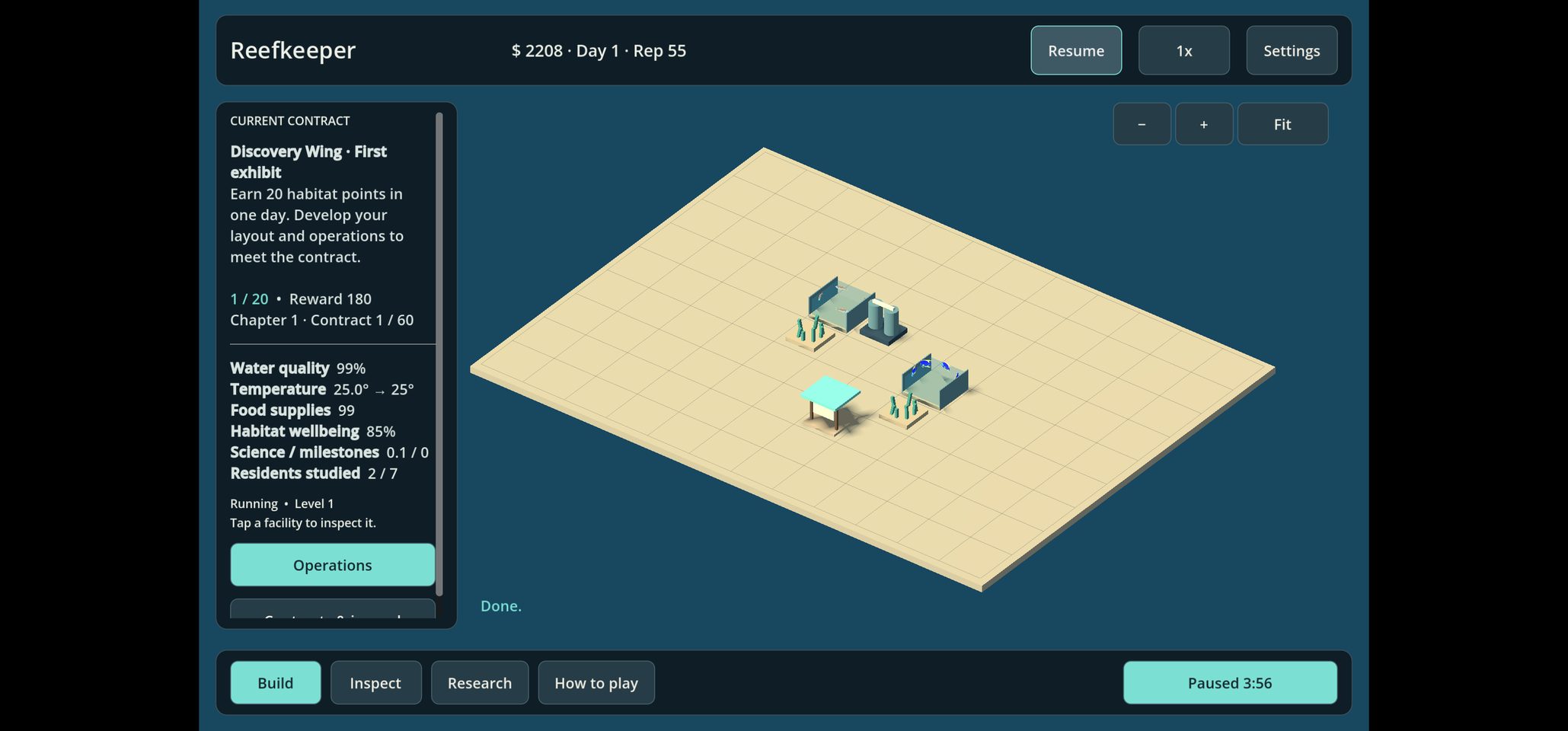Open the How to play guide
1568x731 pixels.
click(596, 683)
